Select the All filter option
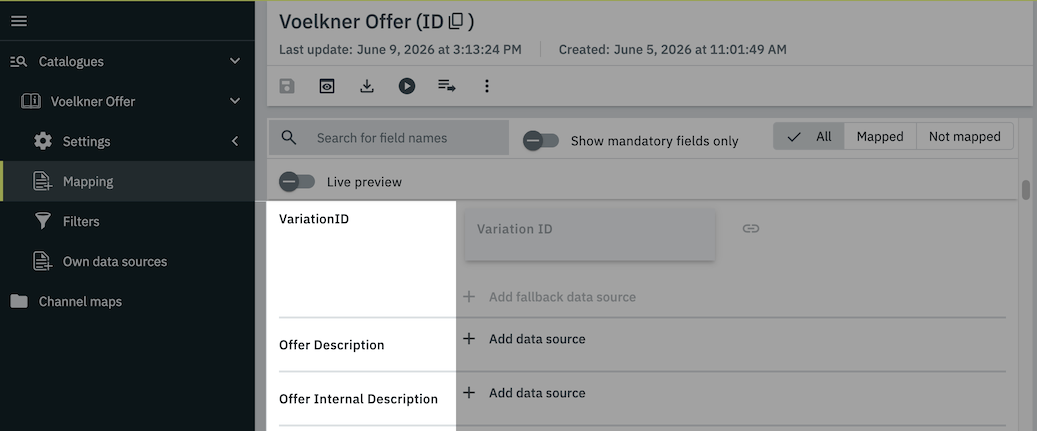Image resolution: width=1037 pixels, height=431 pixels. [x=809, y=136]
